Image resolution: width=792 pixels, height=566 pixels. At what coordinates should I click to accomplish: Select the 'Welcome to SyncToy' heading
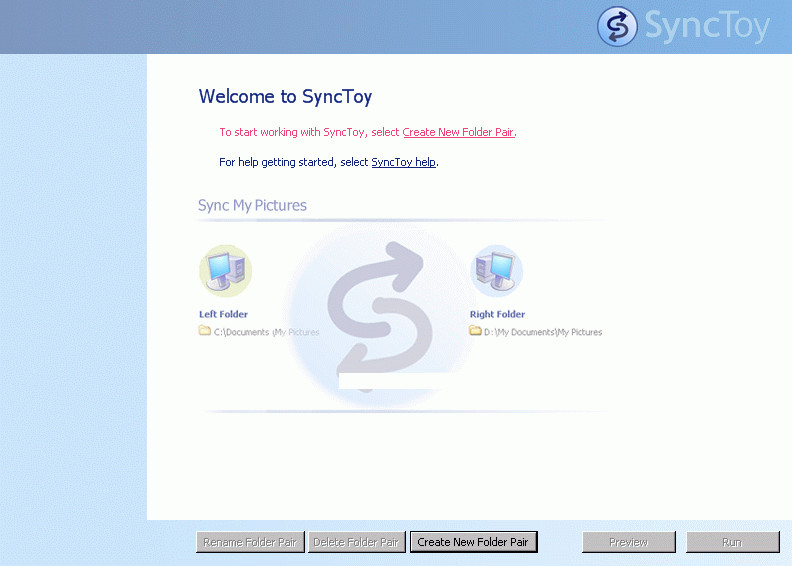tap(285, 96)
